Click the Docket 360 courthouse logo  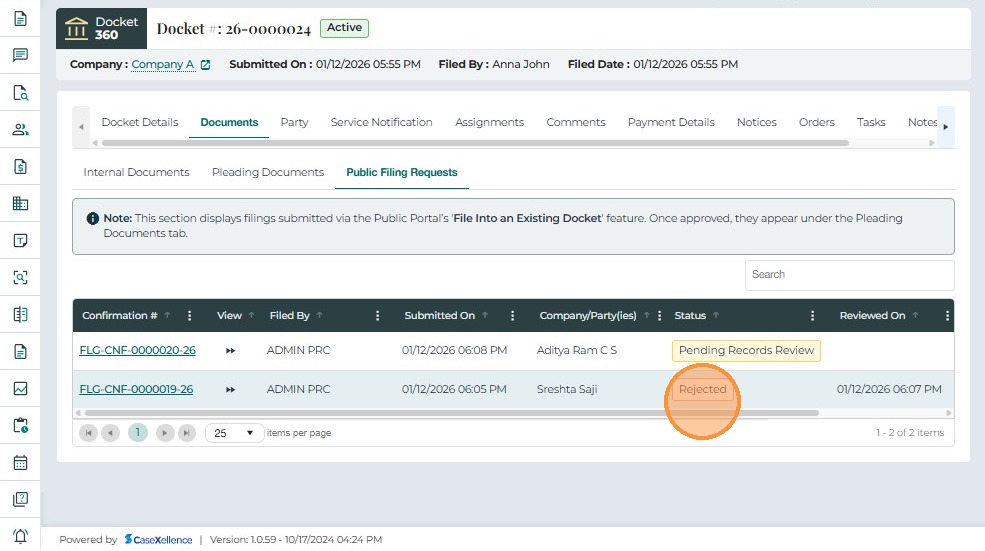(101, 28)
